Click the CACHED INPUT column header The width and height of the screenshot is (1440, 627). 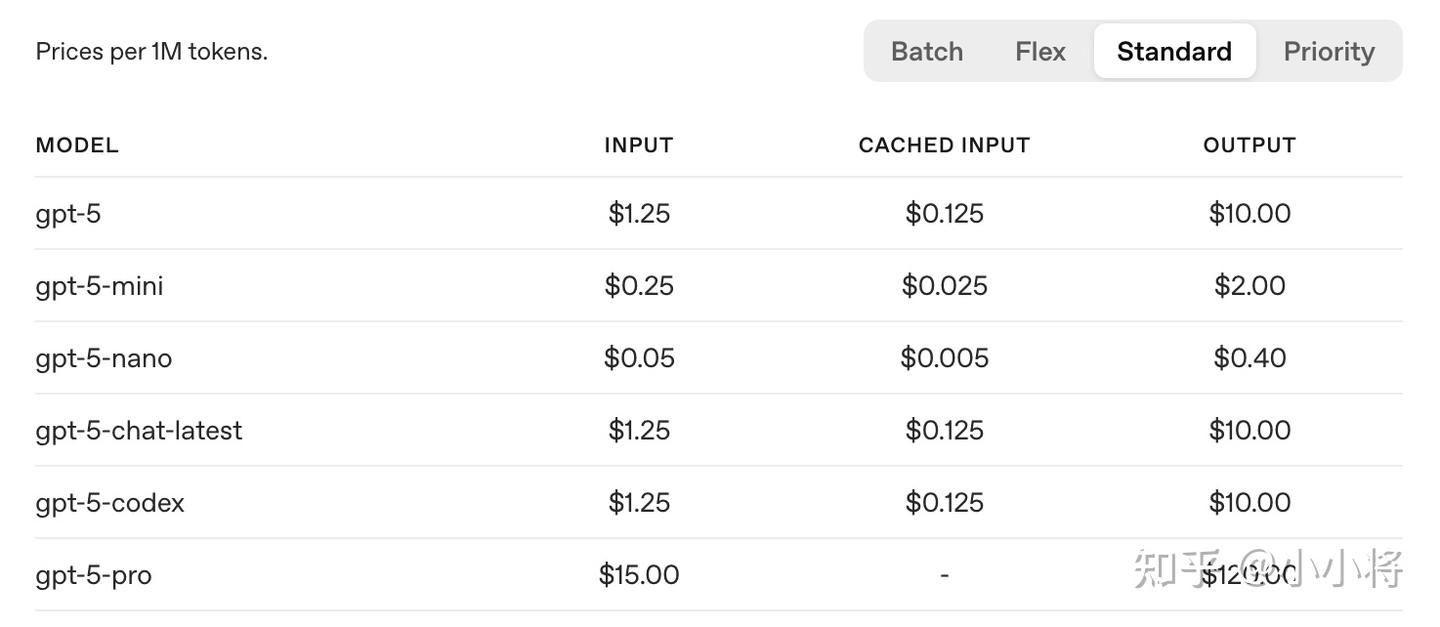tap(944, 145)
